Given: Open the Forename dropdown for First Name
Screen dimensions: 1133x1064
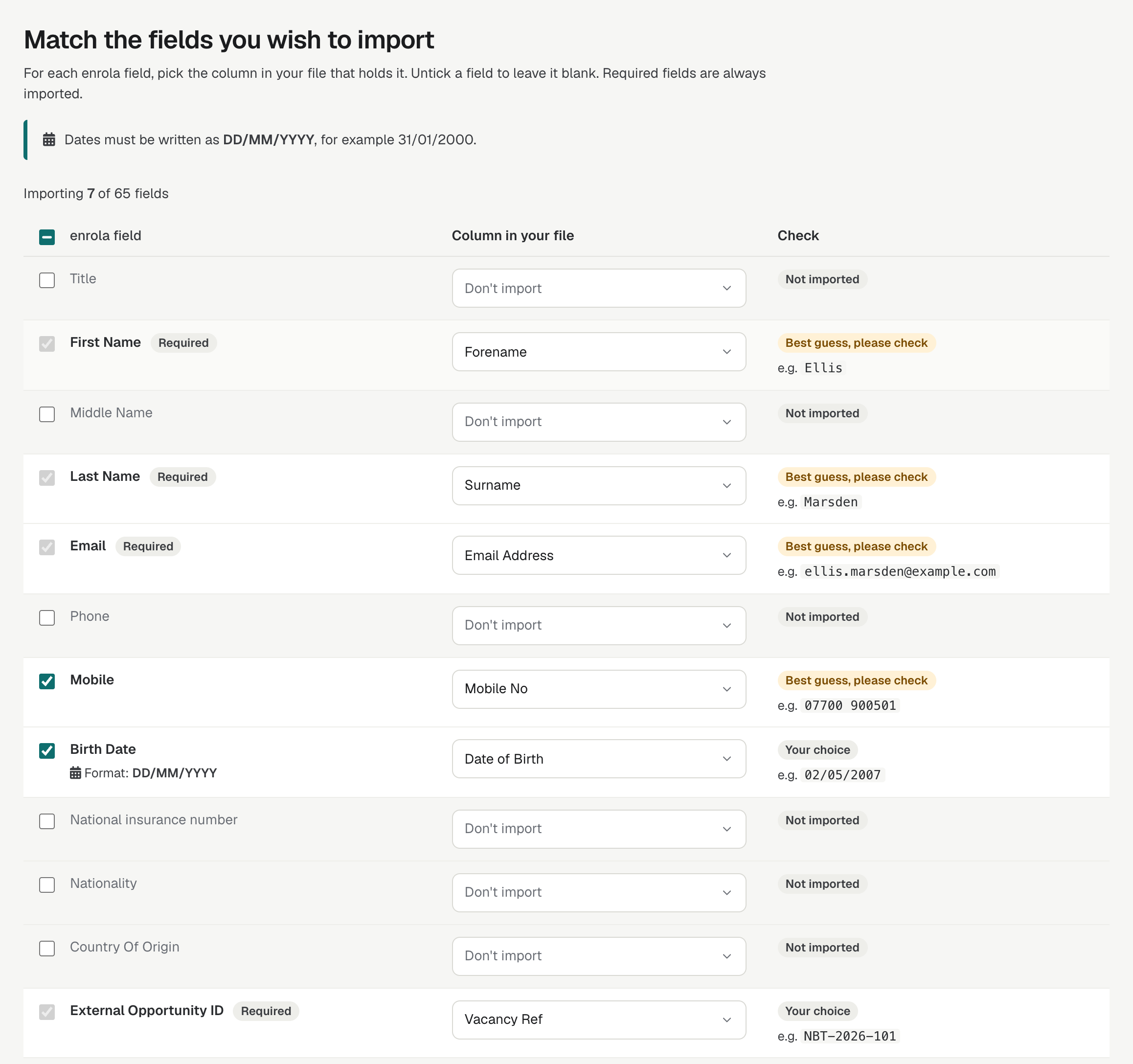Looking at the screenshot, I should tap(599, 352).
